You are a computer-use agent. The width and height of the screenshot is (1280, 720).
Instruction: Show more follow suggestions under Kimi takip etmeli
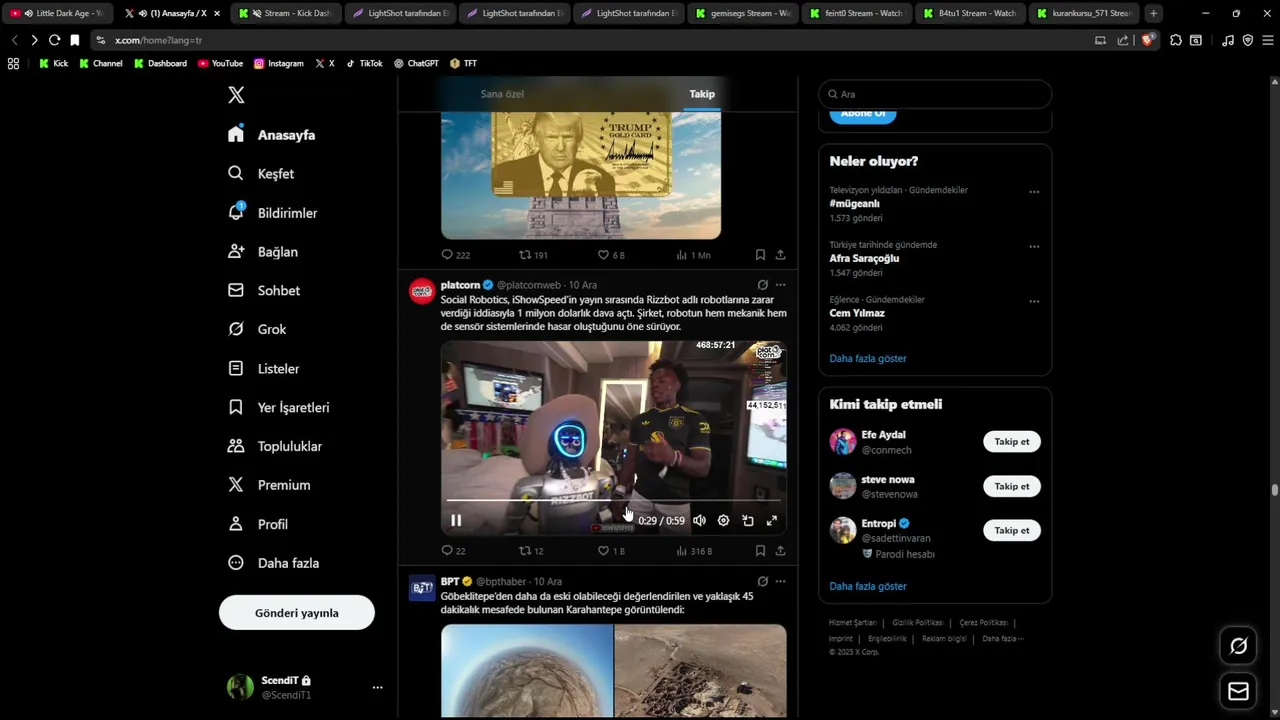[x=868, y=586]
